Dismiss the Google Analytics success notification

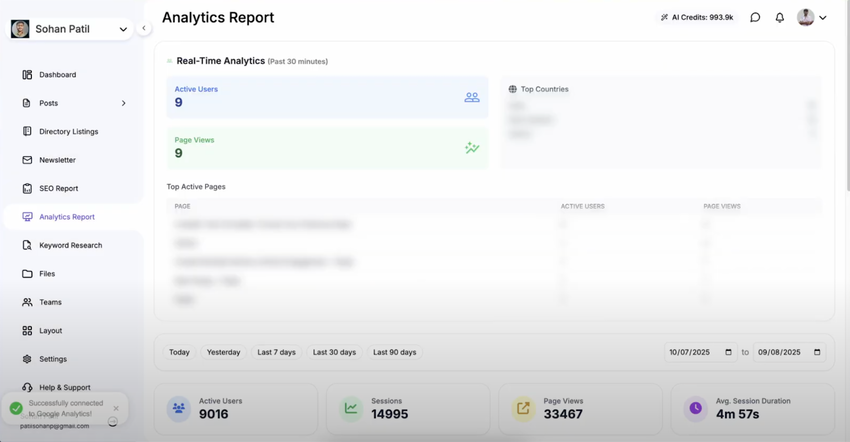click(116, 408)
